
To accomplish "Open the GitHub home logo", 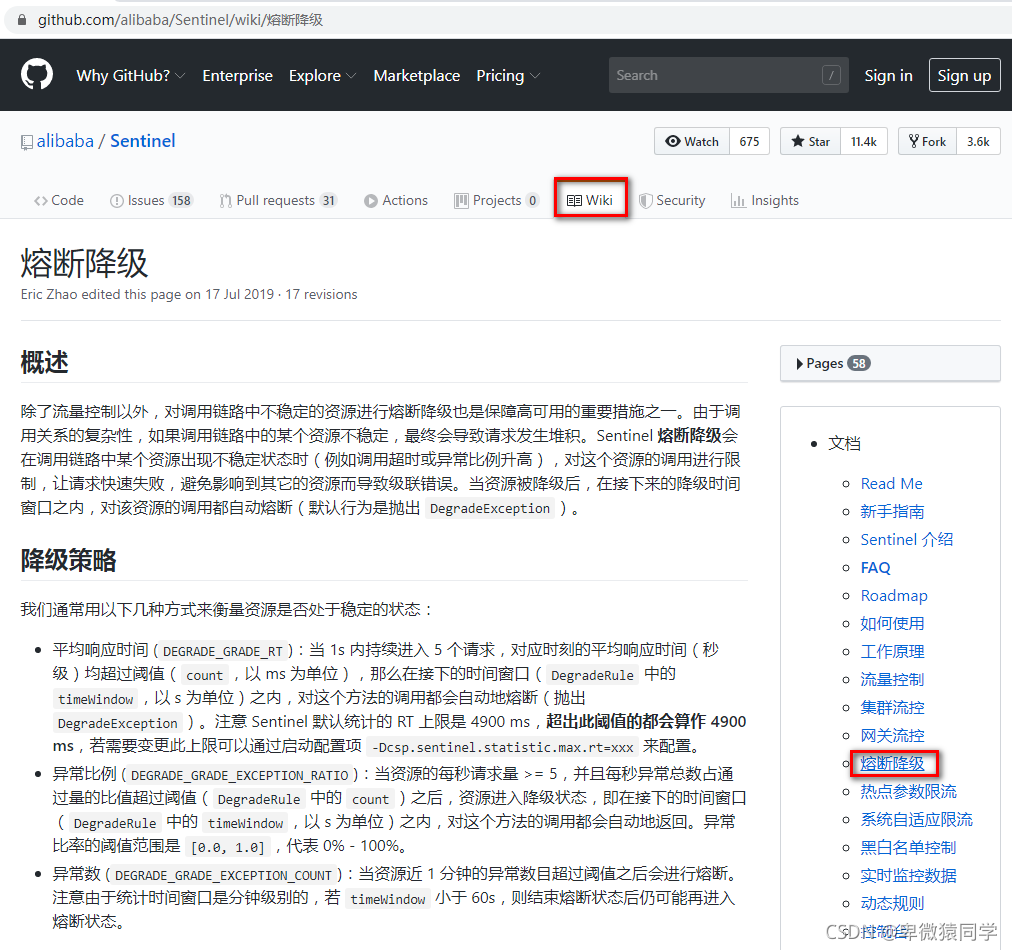I will click(x=37, y=75).
